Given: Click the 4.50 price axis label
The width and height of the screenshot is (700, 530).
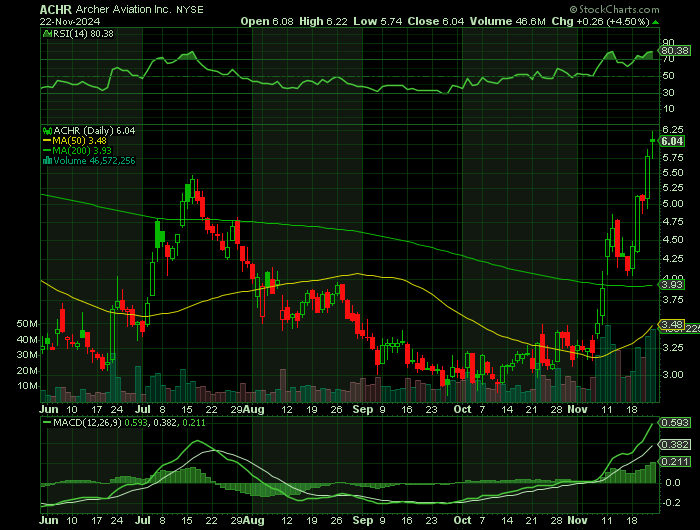Looking at the screenshot, I should coord(673,240).
